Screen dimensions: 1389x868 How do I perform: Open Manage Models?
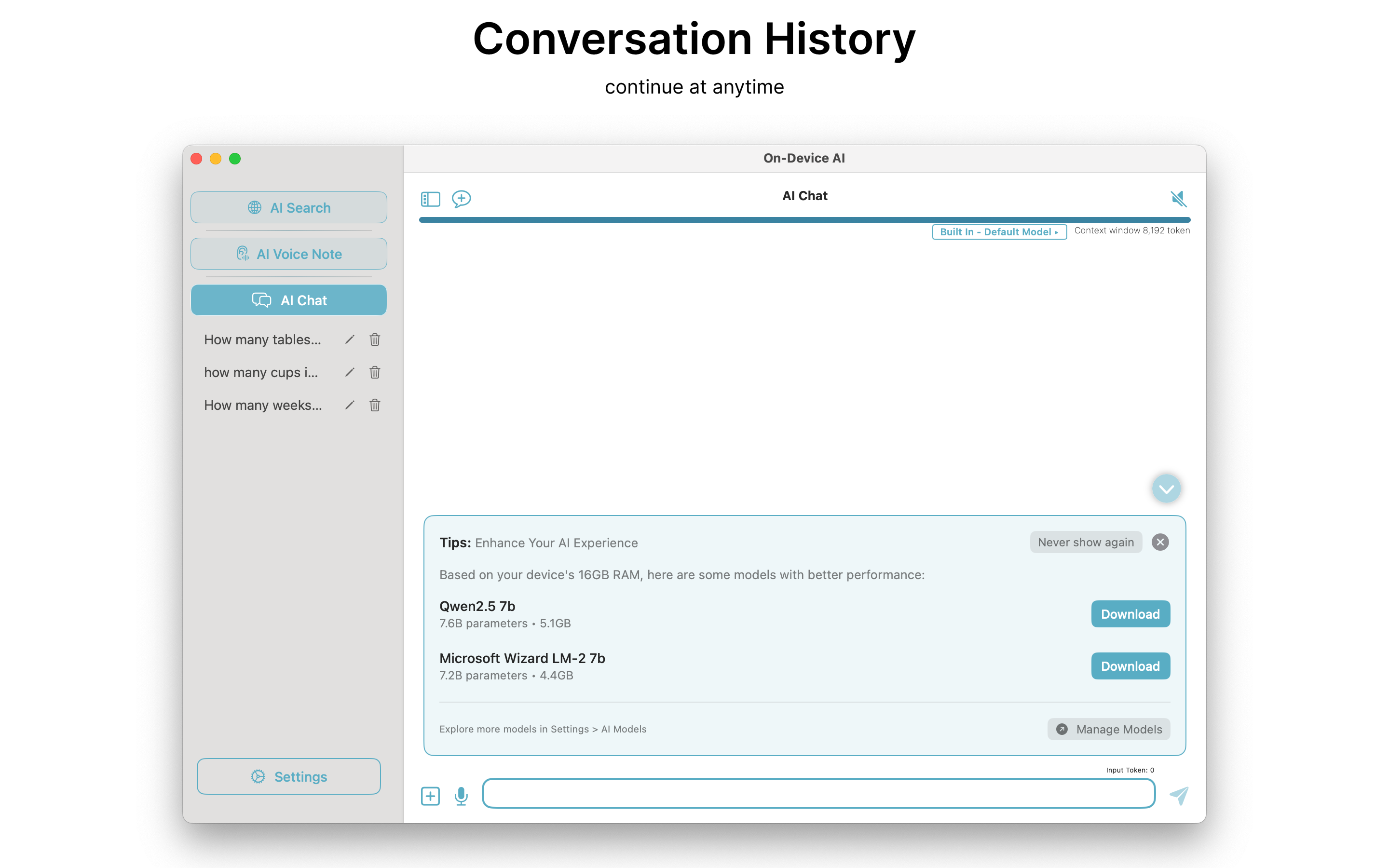pos(1108,729)
